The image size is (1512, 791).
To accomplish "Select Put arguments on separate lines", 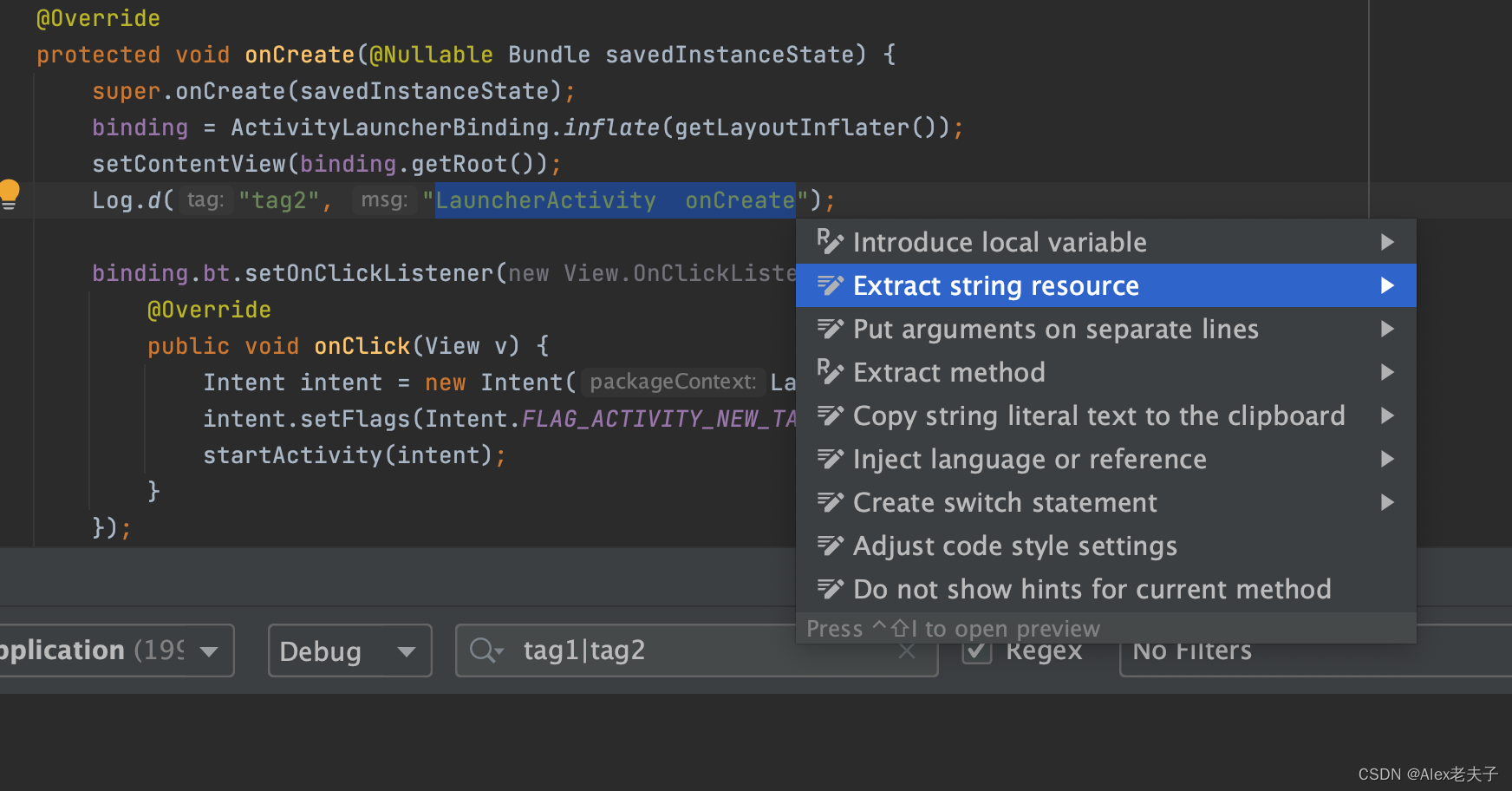I will pos(1056,329).
